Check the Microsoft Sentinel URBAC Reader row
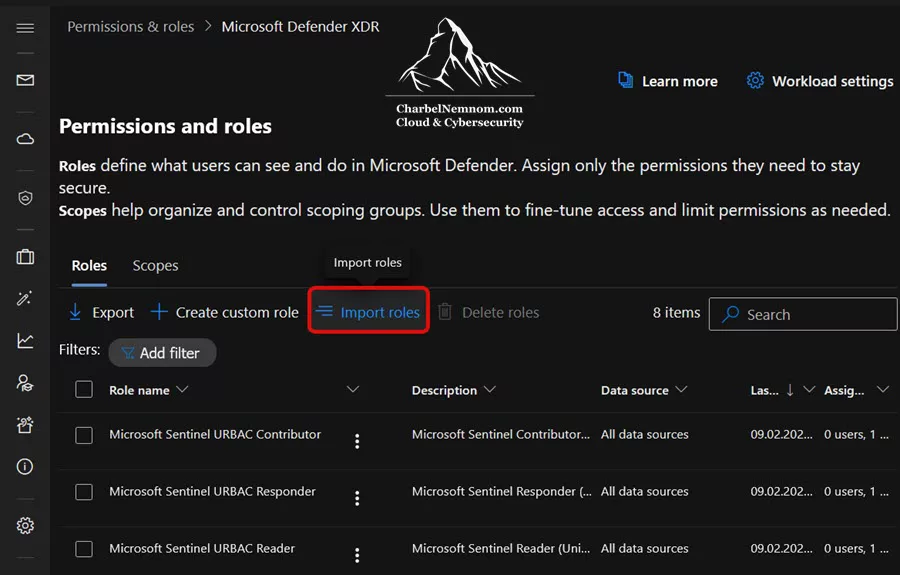 point(84,549)
